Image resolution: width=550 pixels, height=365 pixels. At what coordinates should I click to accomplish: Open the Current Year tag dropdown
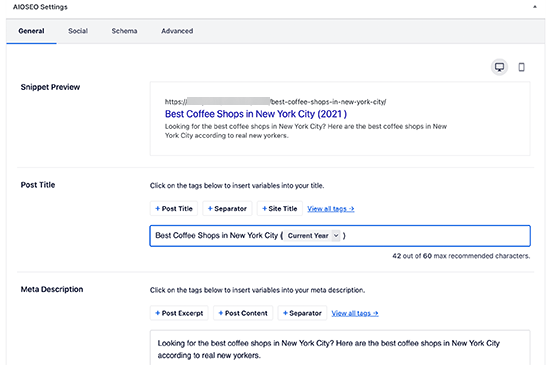(336, 236)
